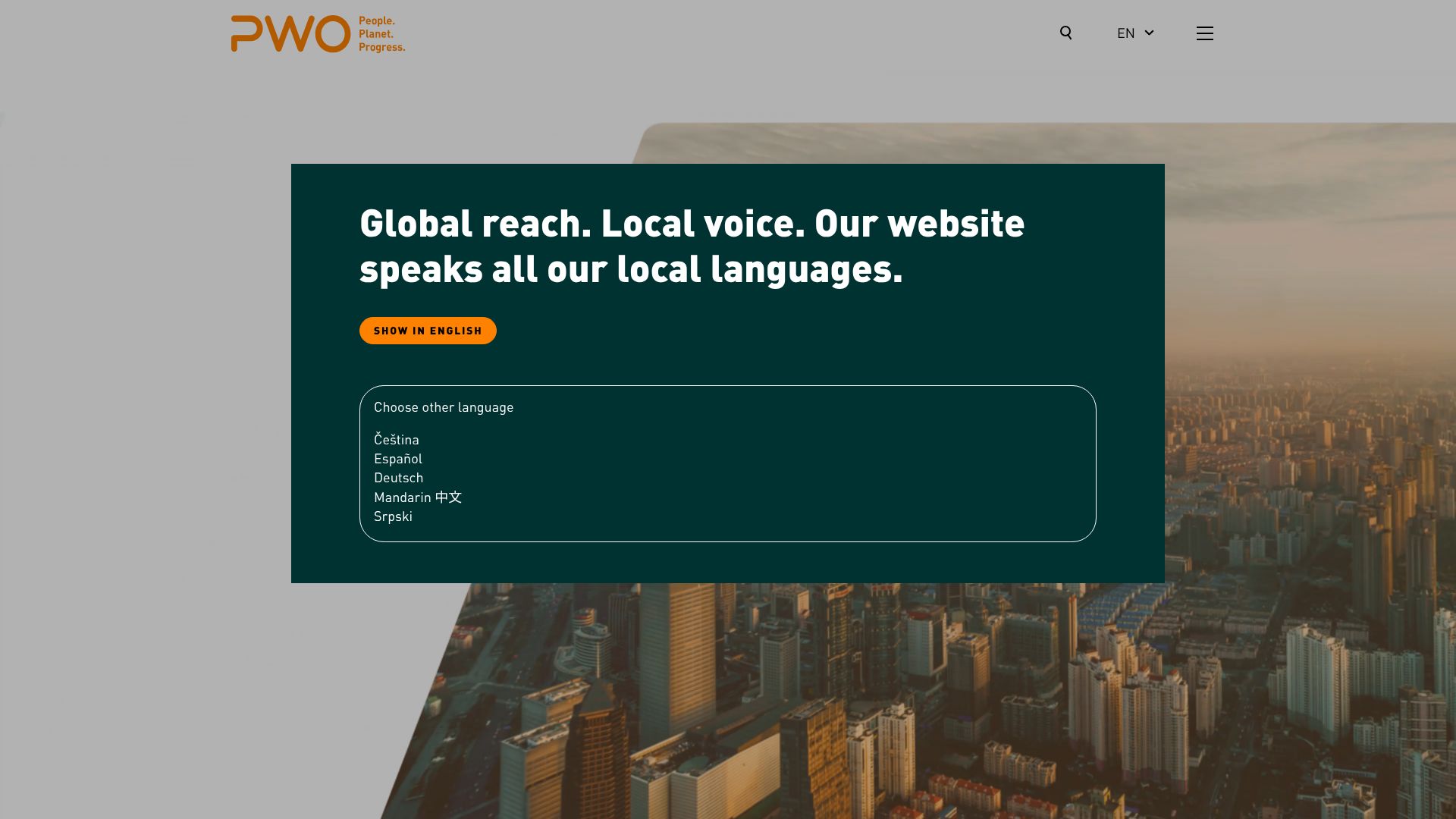Select Čeština language option
Viewport: 1456px width, 819px height.
(x=396, y=440)
